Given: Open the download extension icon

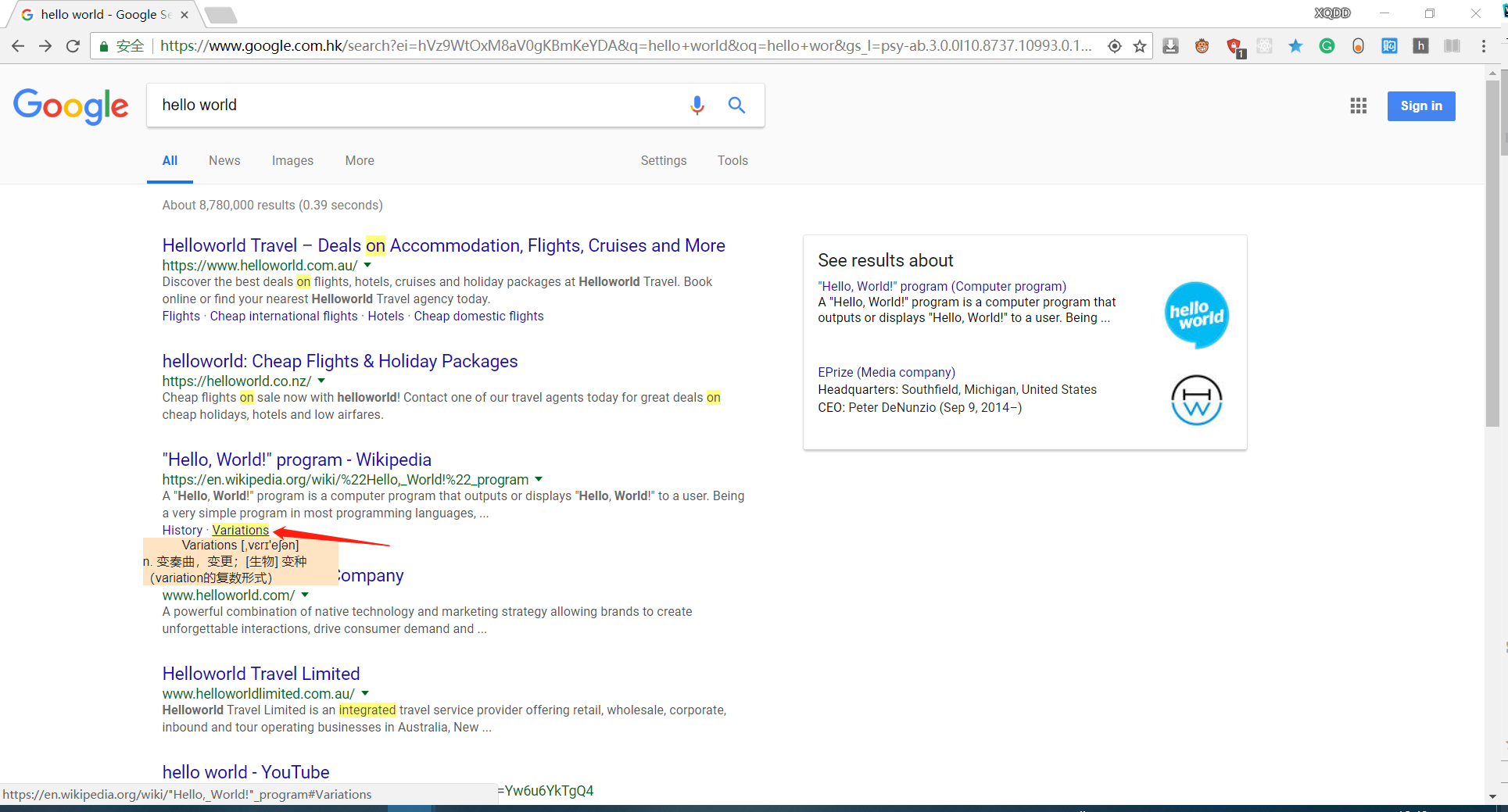Looking at the screenshot, I should coord(1170,46).
